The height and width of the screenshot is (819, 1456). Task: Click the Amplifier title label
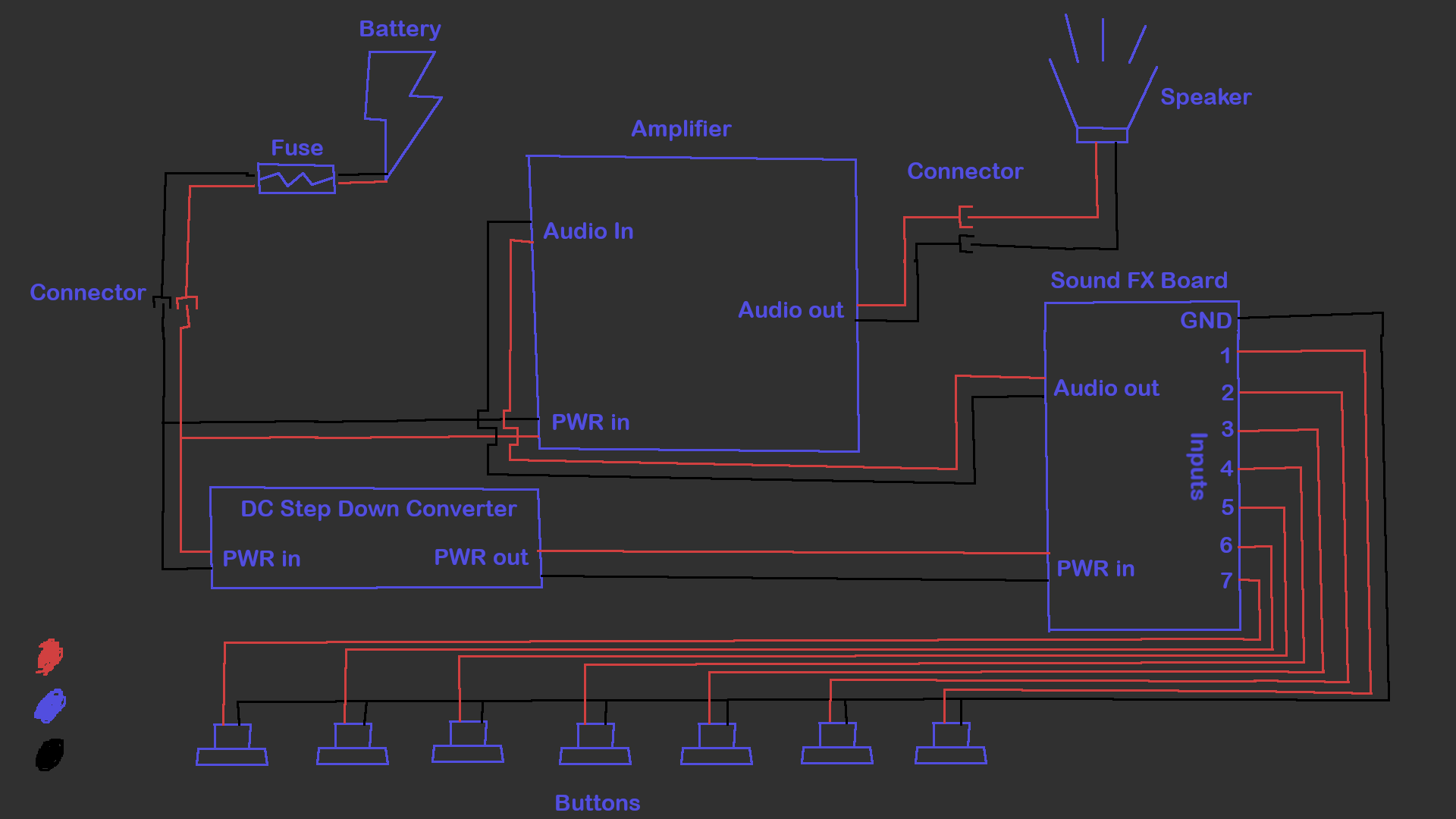point(682,129)
